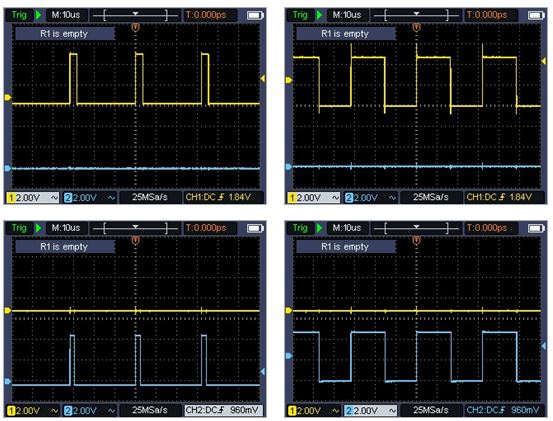Click orange trigger position marker in bottom-left scope

[135, 241]
